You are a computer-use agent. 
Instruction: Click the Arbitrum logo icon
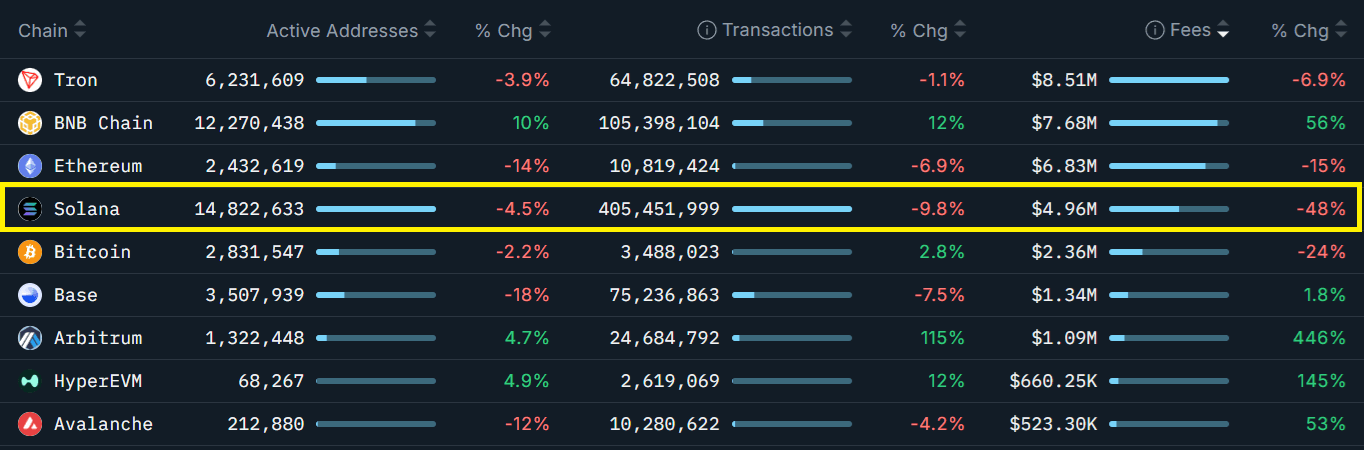tap(30, 338)
